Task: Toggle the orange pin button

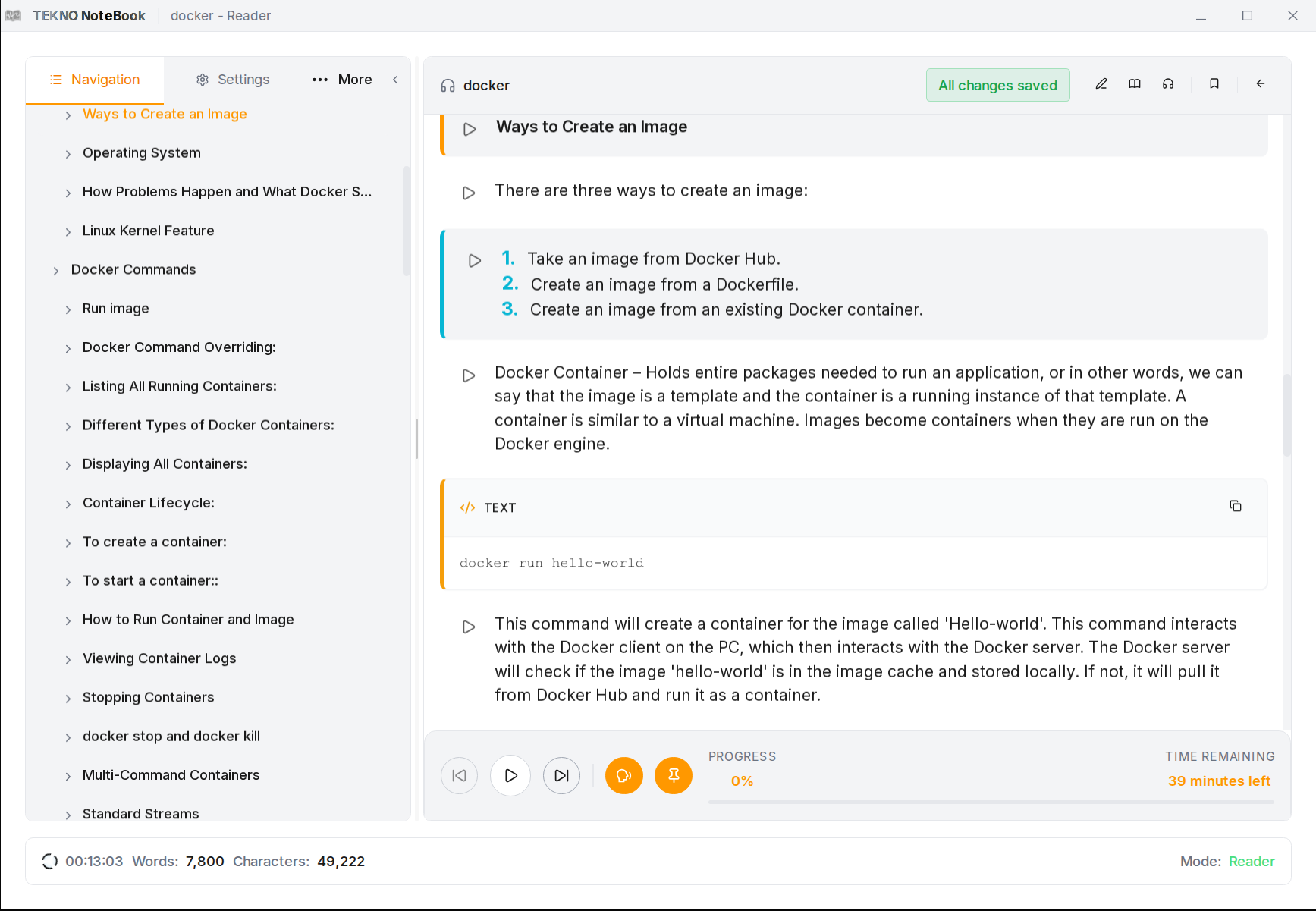Action: coord(674,776)
